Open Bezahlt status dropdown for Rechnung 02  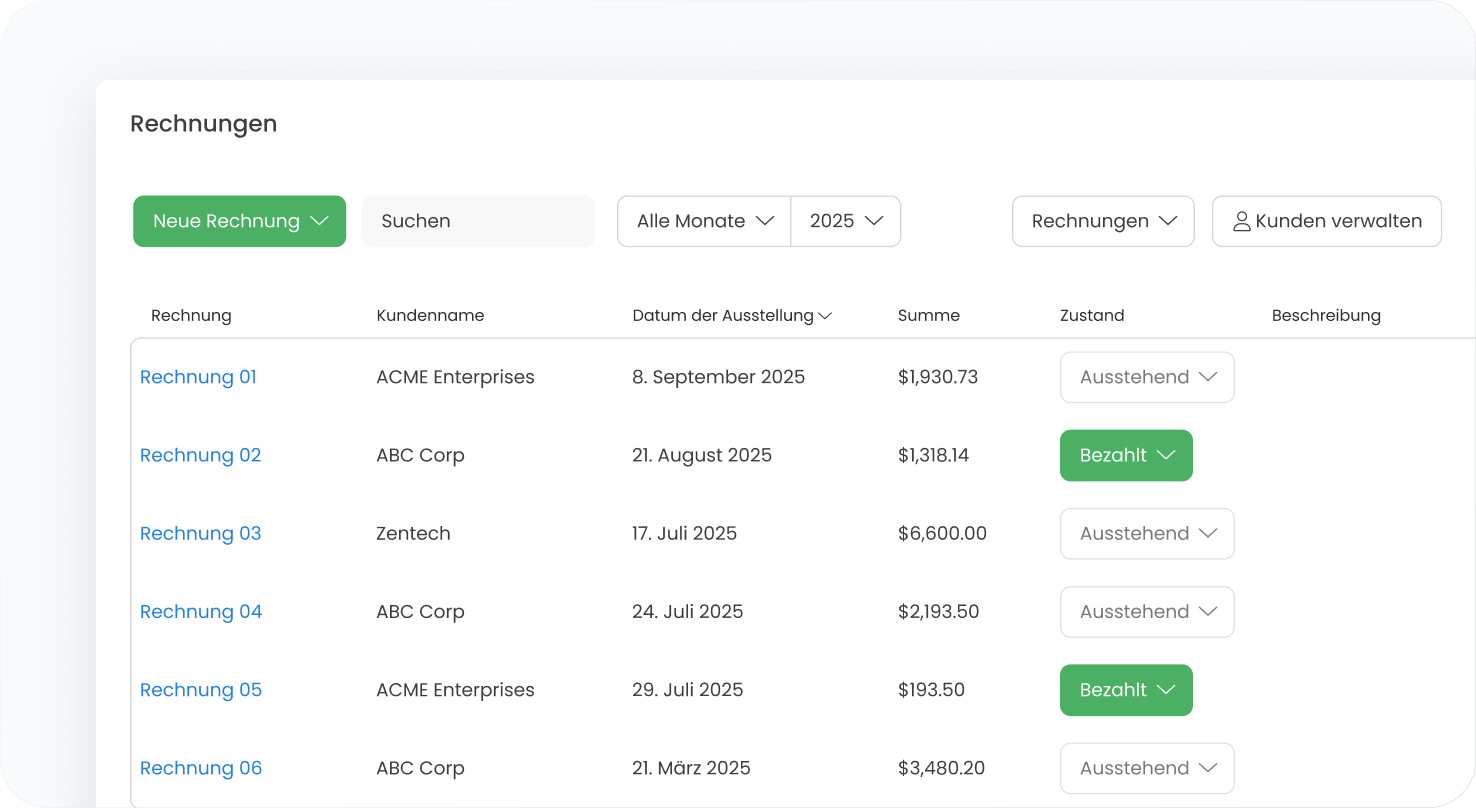click(x=1126, y=455)
